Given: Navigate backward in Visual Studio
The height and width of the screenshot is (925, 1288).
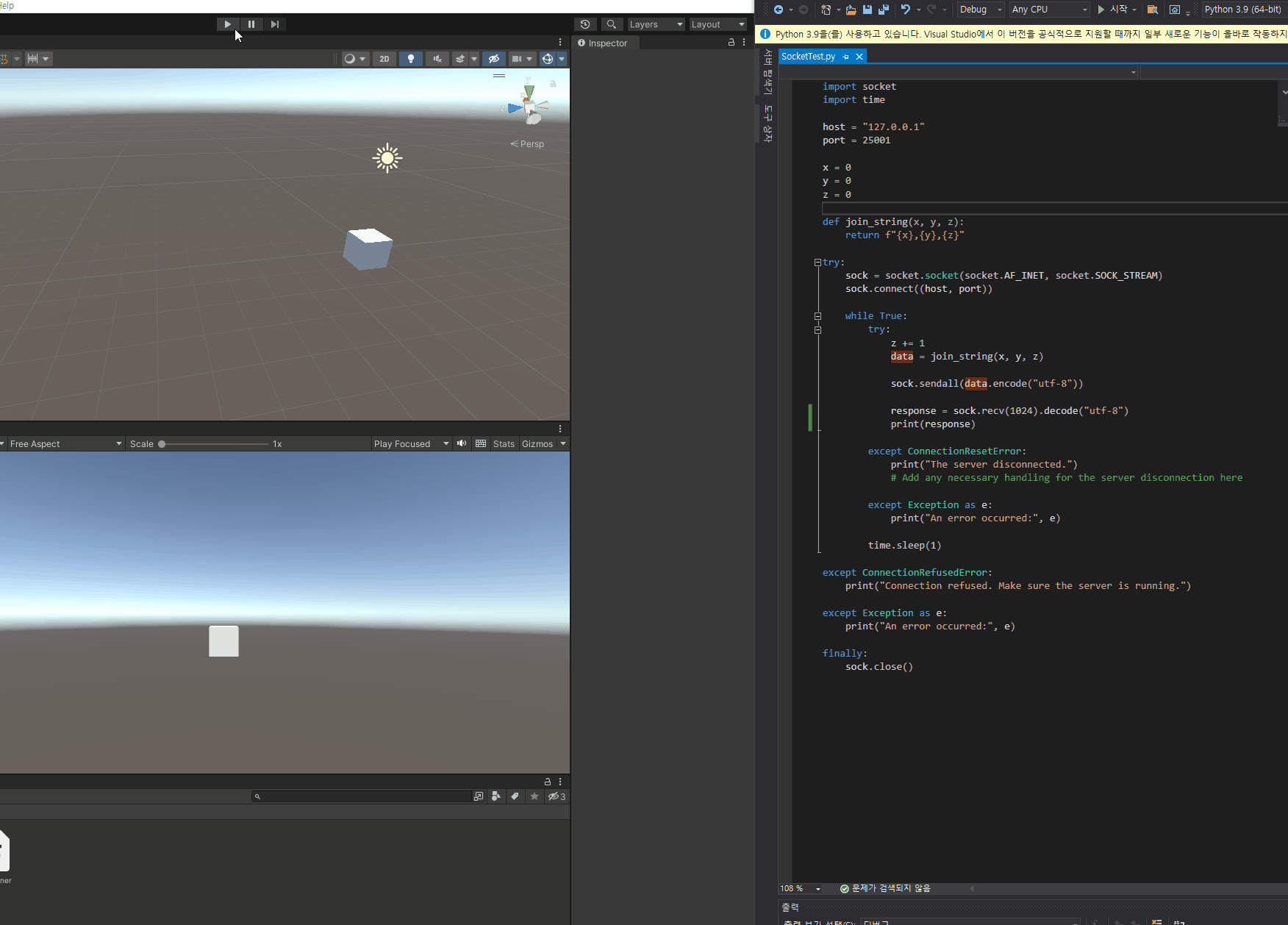Looking at the screenshot, I should pyautogui.click(x=779, y=10).
